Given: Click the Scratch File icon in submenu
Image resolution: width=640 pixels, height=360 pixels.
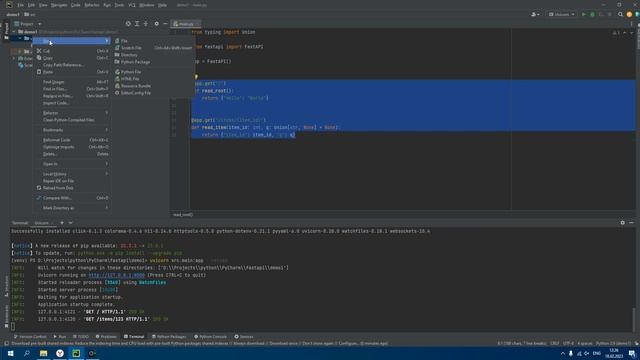Looking at the screenshot, I should tap(117, 48).
